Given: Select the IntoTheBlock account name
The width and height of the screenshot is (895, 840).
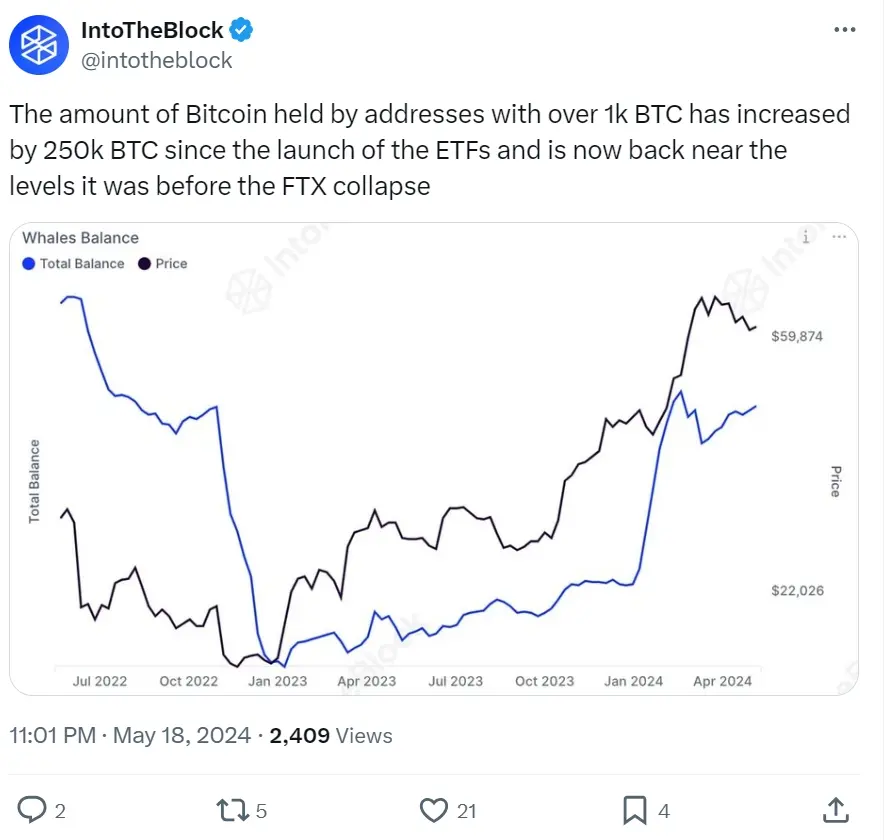Looking at the screenshot, I should [152, 30].
